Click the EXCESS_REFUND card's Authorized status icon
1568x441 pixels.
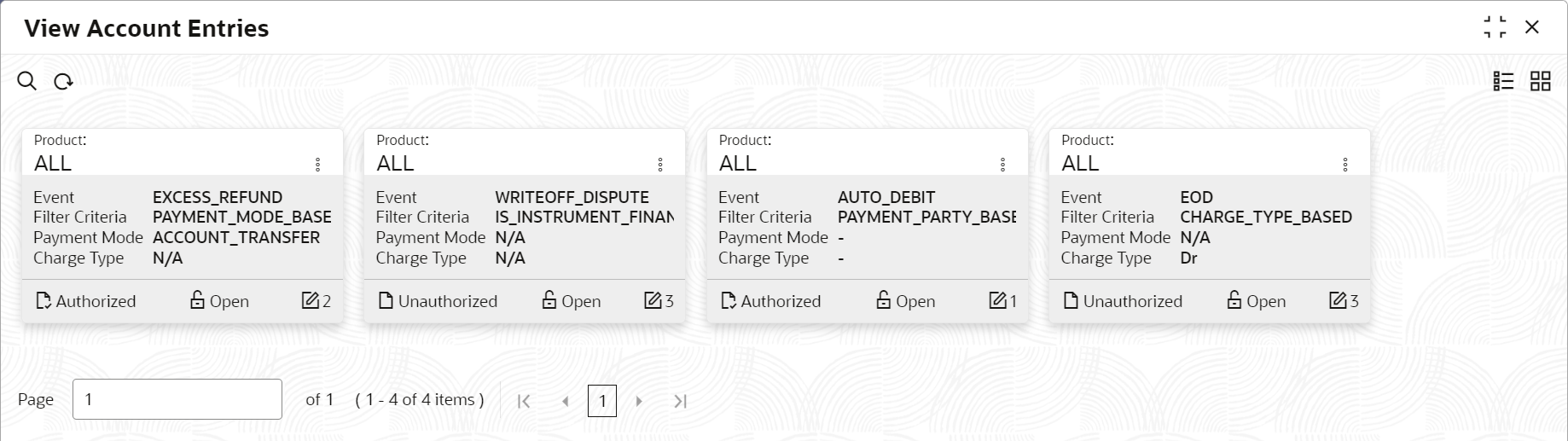pos(44,300)
